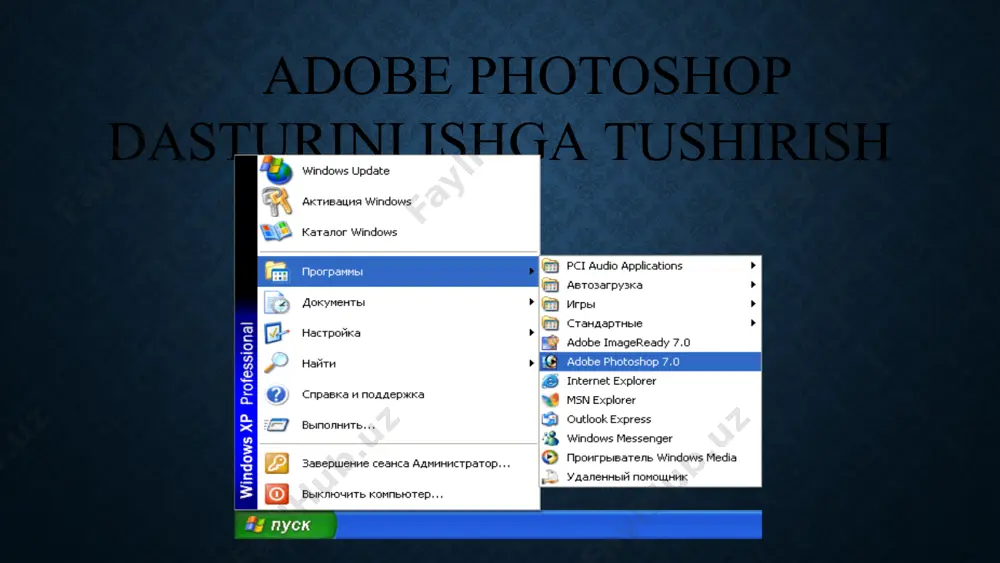Open Outlook Express entry
The height and width of the screenshot is (563, 1000).
(x=651, y=419)
